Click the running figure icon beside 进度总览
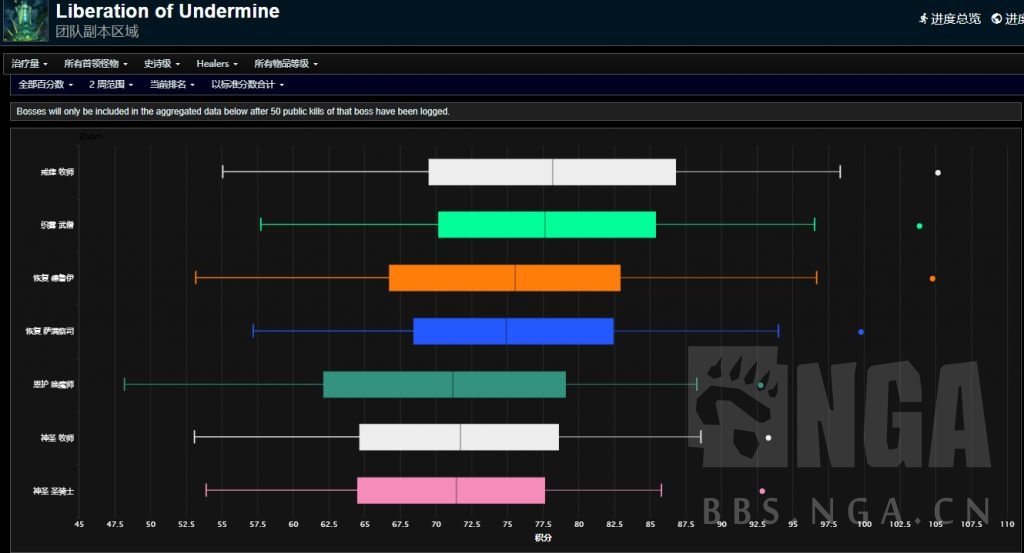 (x=923, y=18)
